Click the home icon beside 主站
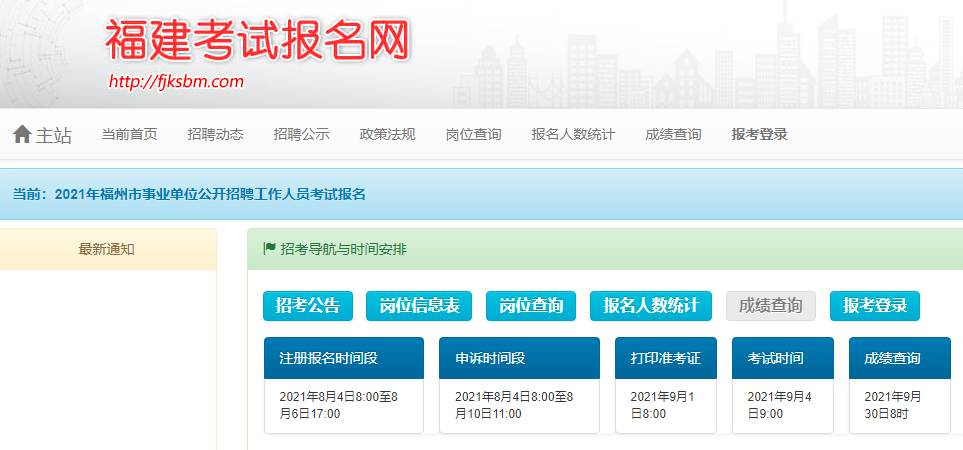The image size is (963, 450). (x=22, y=134)
